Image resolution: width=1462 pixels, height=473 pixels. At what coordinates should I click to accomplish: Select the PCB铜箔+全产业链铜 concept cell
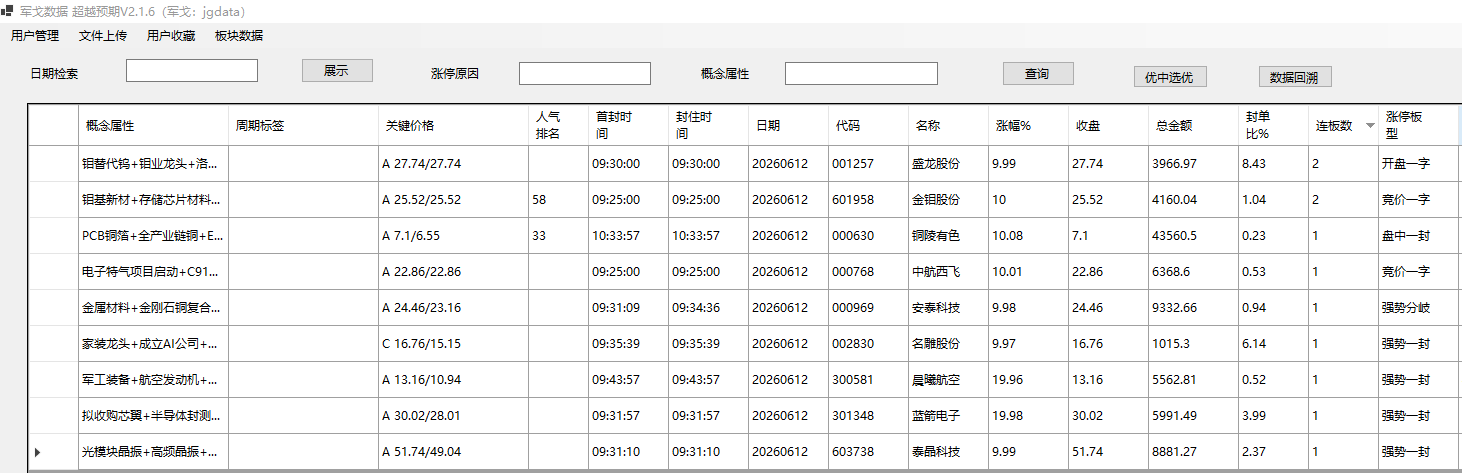(153, 235)
